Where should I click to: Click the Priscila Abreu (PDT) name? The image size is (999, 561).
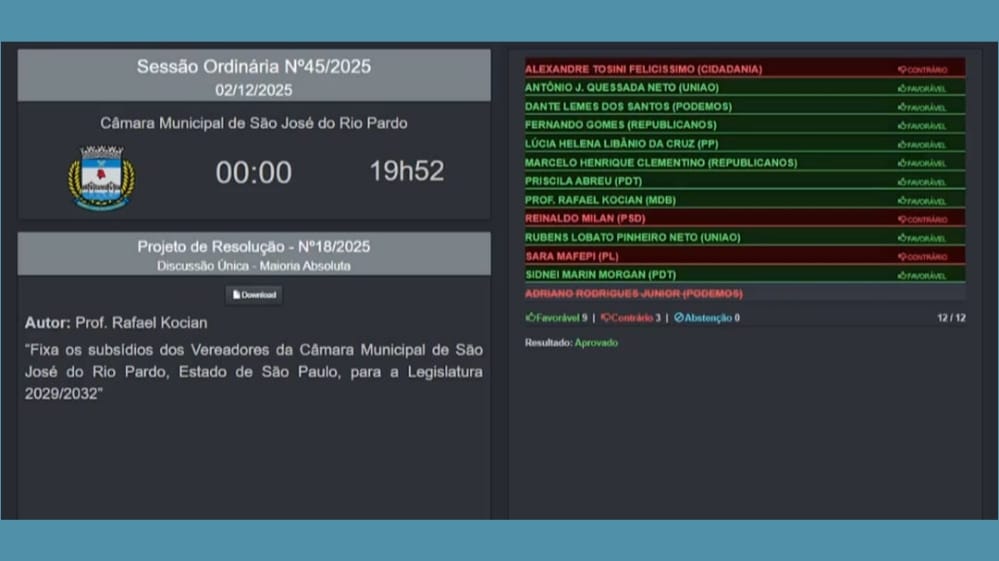[x=583, y=182]
